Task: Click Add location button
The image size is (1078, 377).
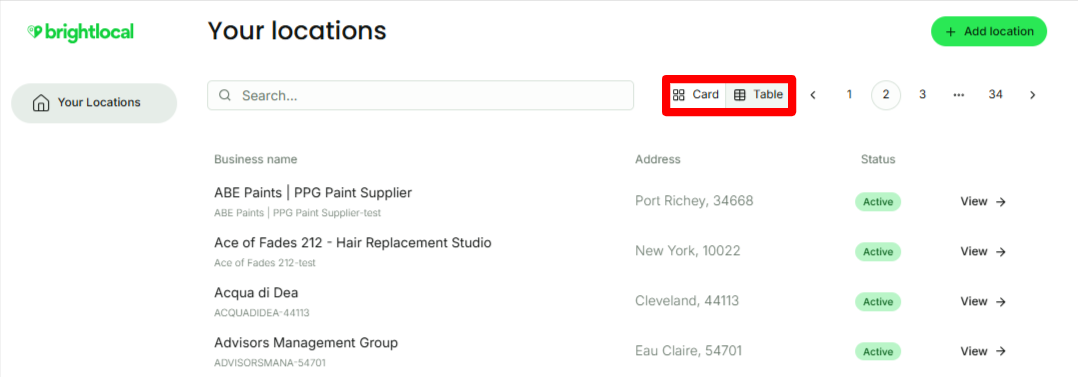Action: tap(989, 32)
